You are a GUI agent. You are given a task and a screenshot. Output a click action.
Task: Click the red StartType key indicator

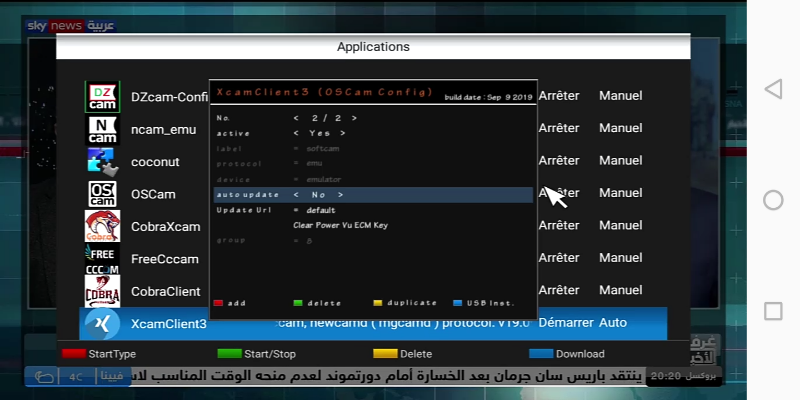[73, 354]
